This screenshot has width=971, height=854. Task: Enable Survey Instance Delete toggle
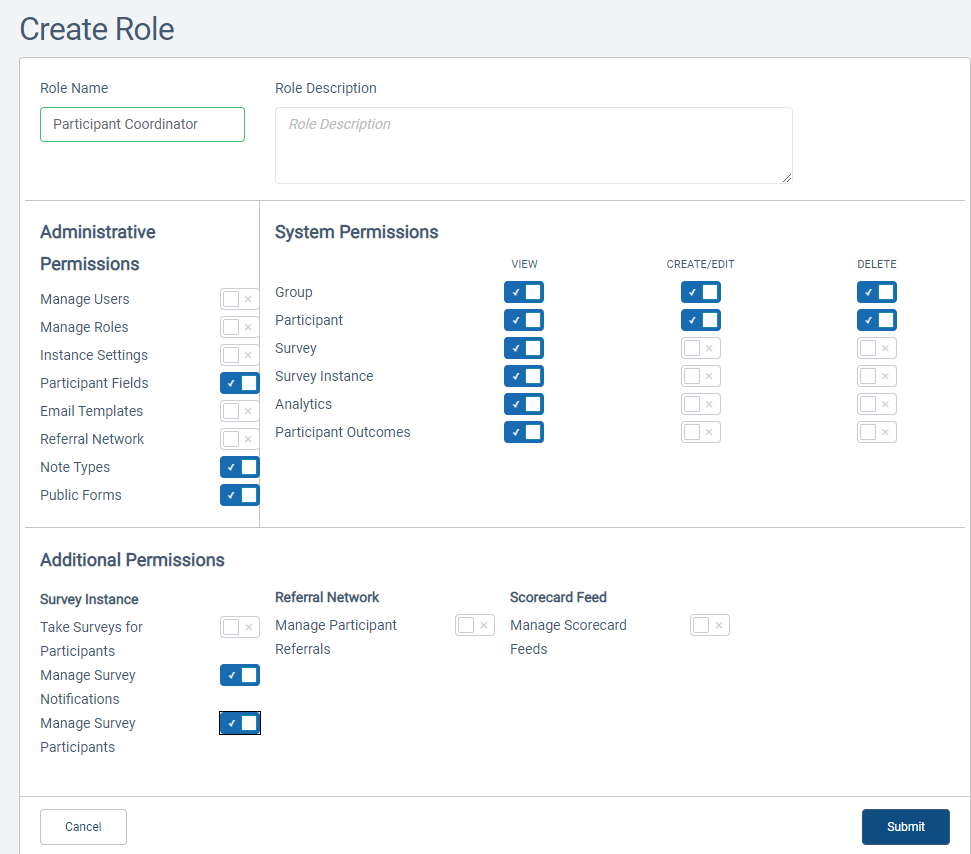click(877, 376)
